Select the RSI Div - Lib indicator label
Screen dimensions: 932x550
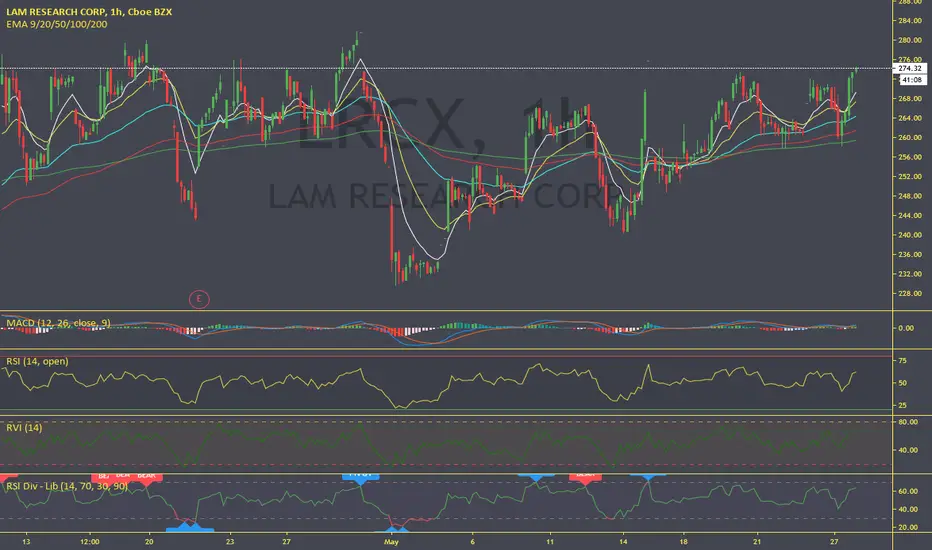[67, 486]
